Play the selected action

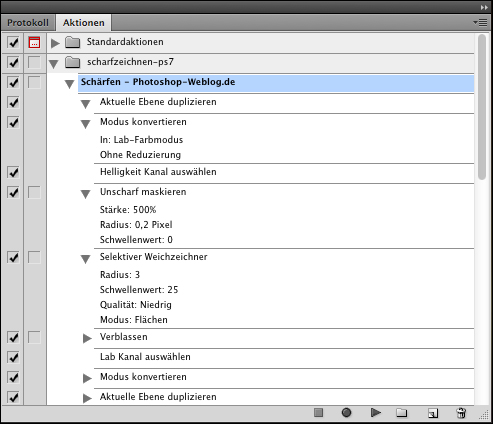coord(376,413)
